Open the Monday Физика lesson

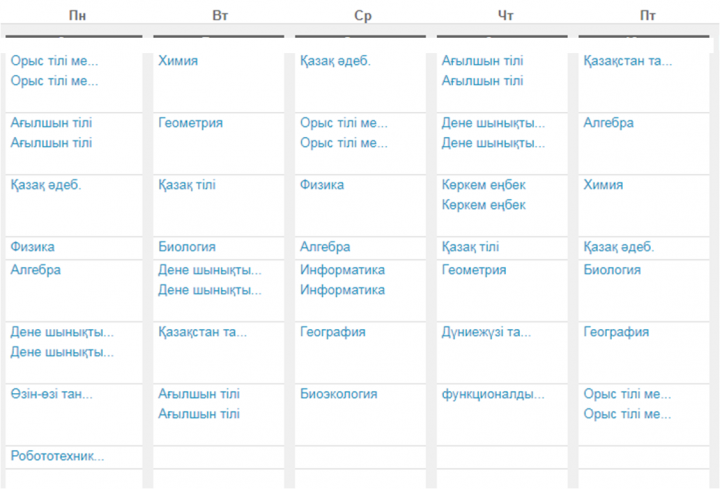(32, 247)
